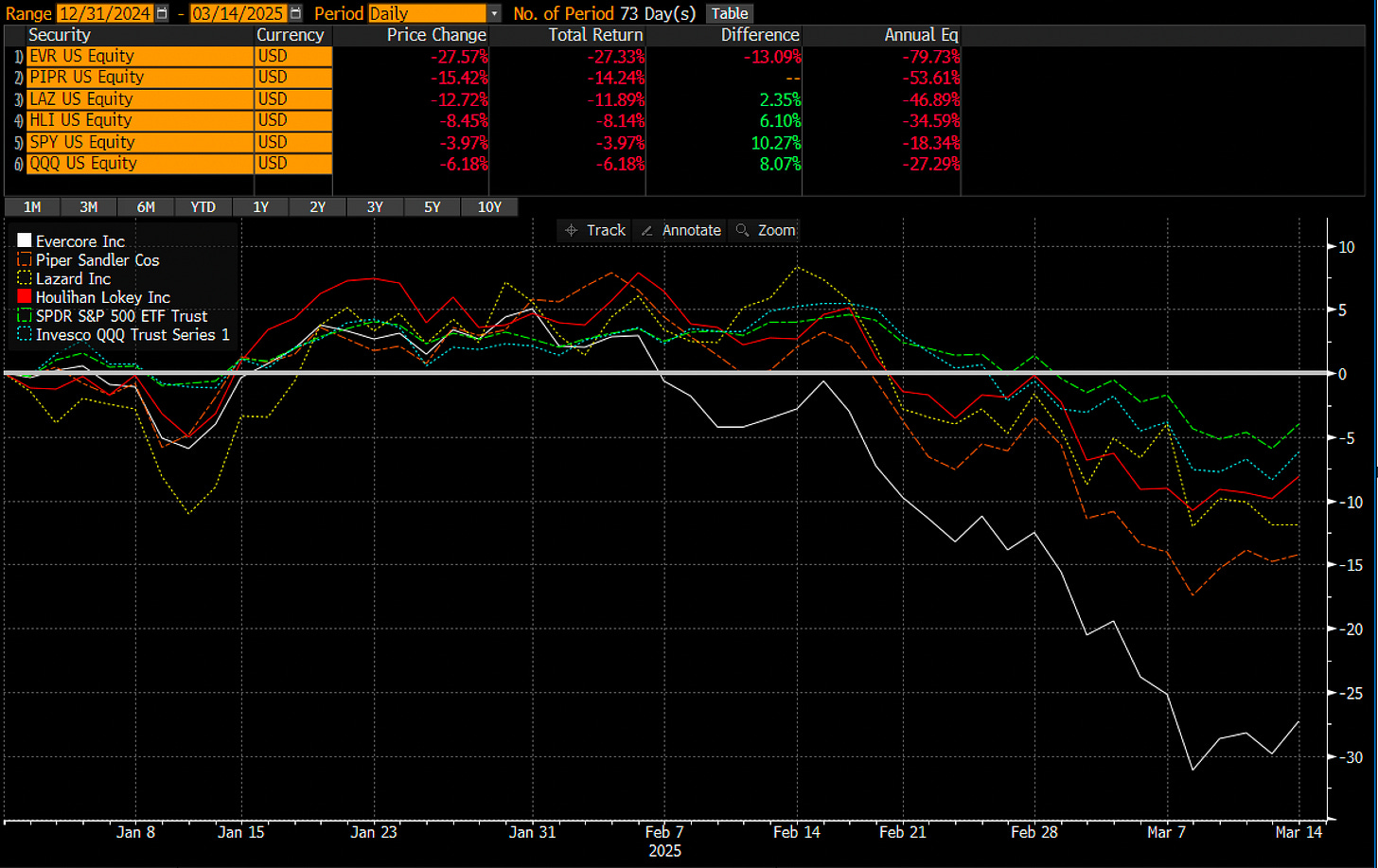Select the 6M range tab
The image size is (1378, 868).
point(146,207)
